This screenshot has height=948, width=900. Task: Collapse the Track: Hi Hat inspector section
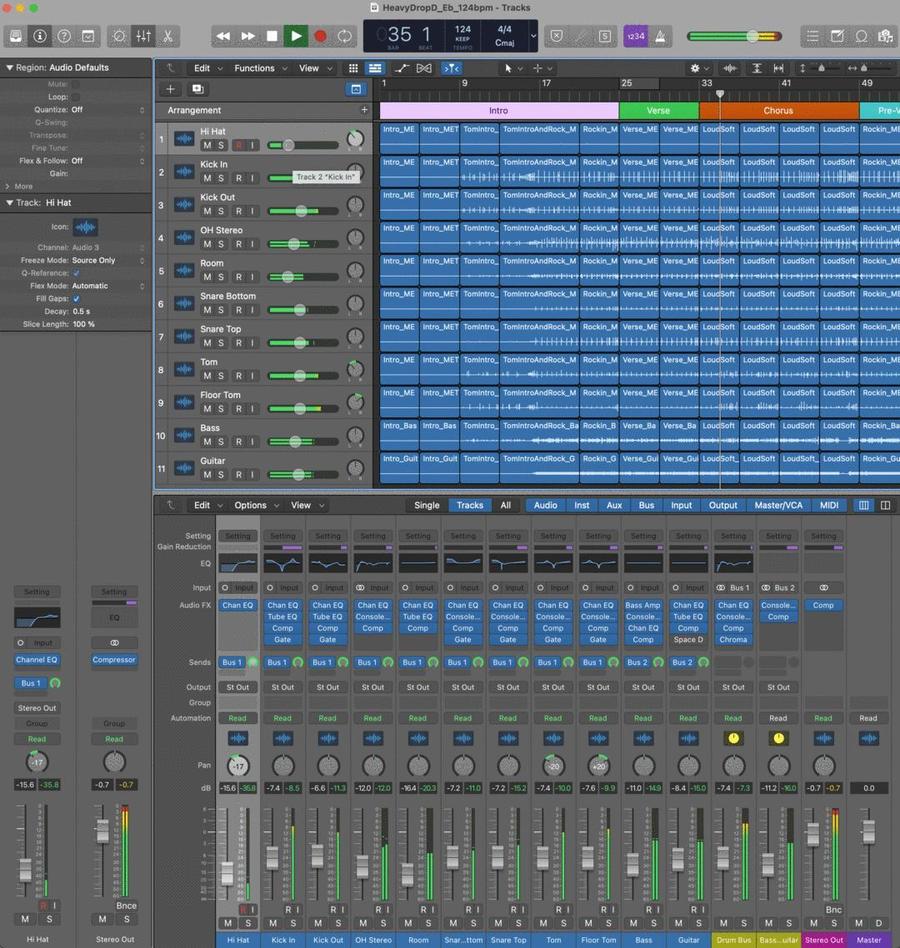point(9,203)
